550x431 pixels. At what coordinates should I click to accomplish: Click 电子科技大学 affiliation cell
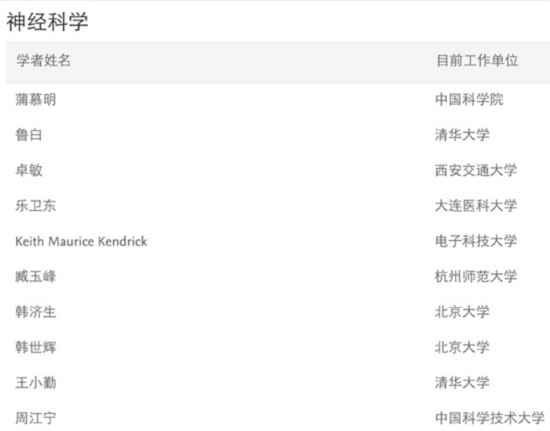476,241
